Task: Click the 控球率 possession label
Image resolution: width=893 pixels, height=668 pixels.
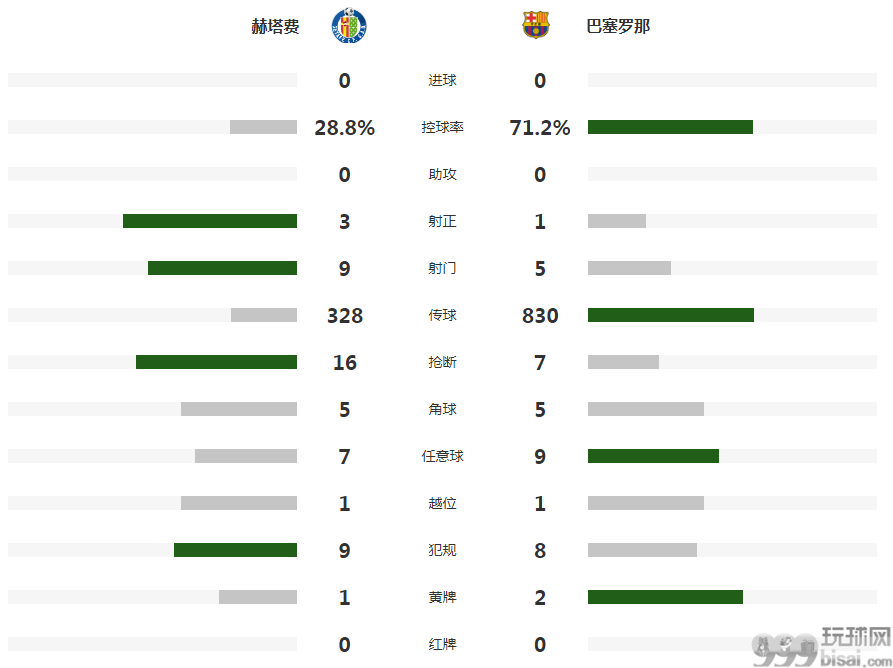Action: pos(443,127)
